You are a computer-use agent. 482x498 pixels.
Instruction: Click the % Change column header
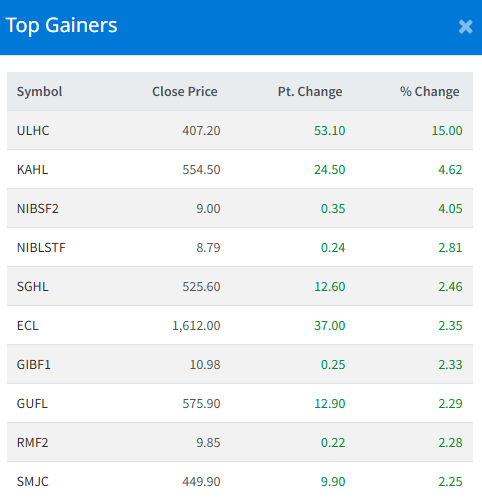click(429, 91)
